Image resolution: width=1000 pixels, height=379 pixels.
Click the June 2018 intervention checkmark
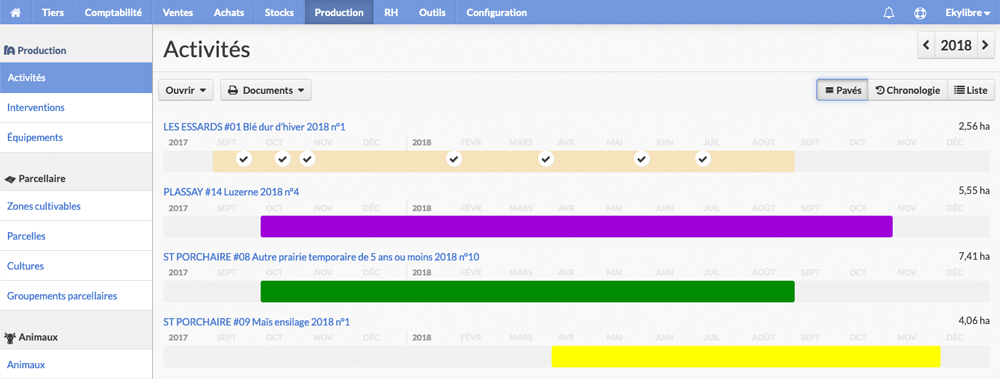click(x=642, y=159)
